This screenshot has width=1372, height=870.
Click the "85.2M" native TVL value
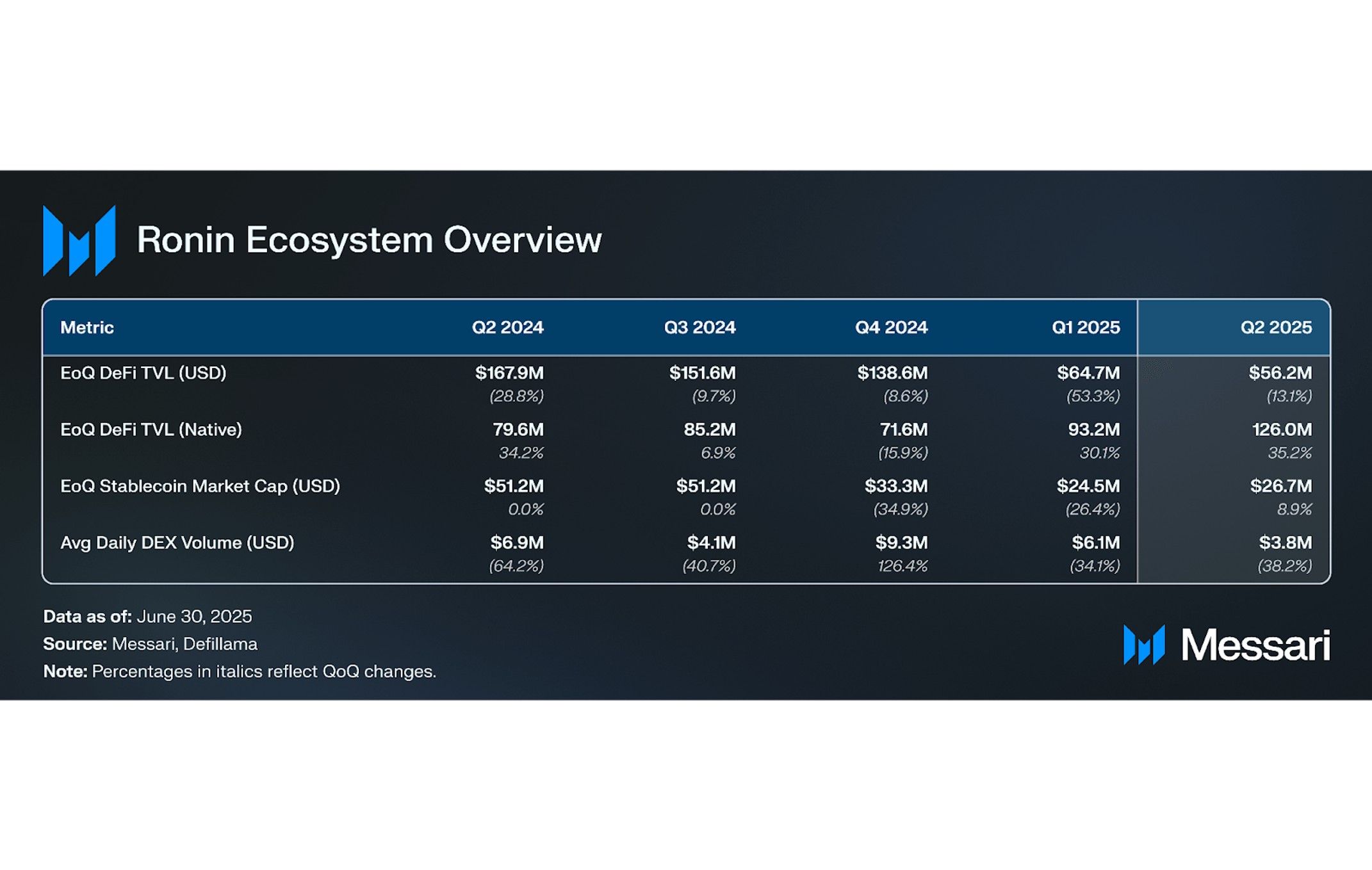pos(710,430)
